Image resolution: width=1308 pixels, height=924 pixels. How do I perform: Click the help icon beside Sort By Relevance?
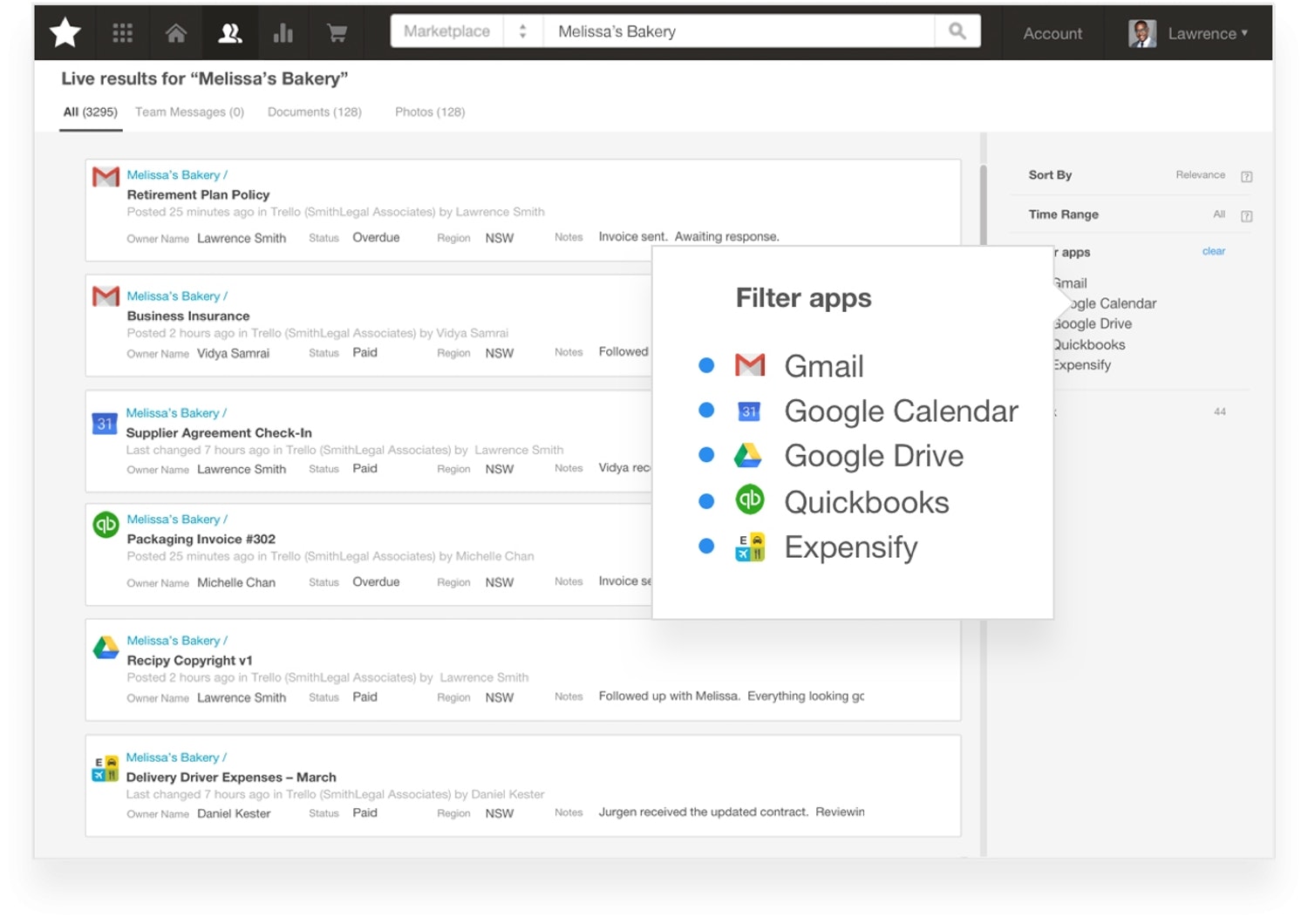pyautogui.click(x=1247, y=176)
